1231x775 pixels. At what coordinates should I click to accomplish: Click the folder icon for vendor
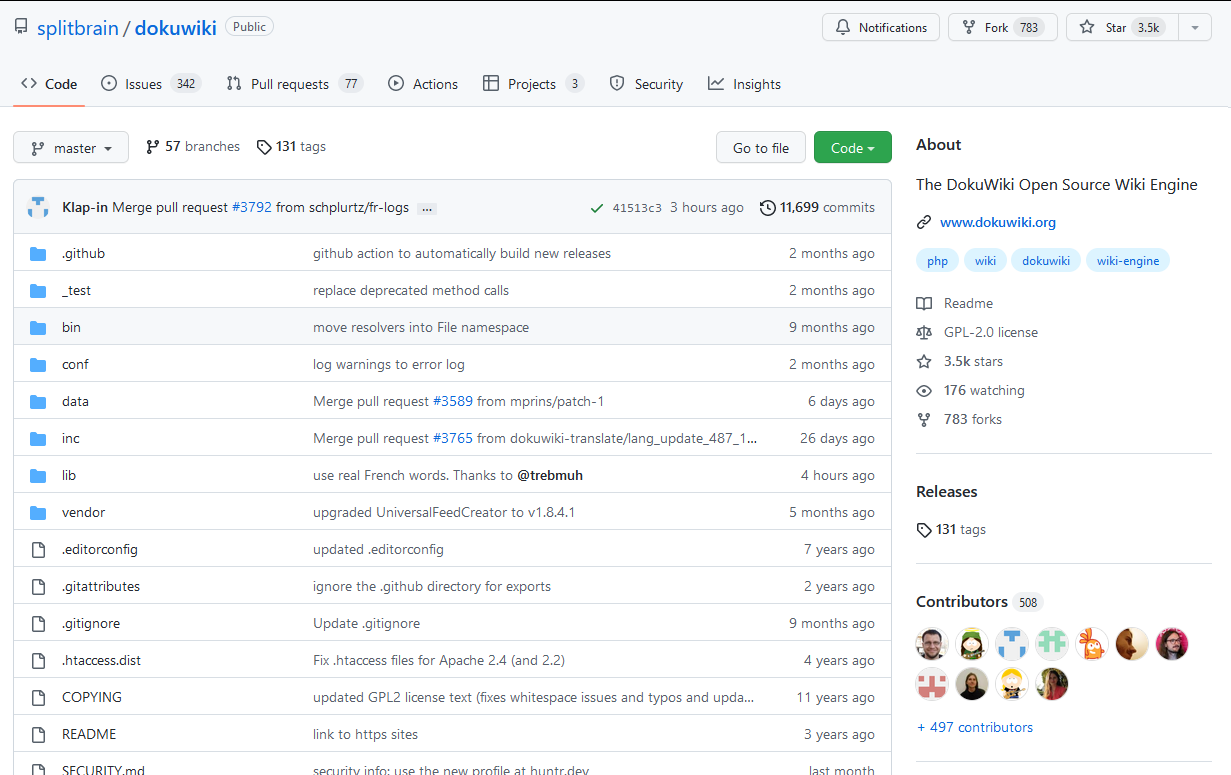pos(38,513)
